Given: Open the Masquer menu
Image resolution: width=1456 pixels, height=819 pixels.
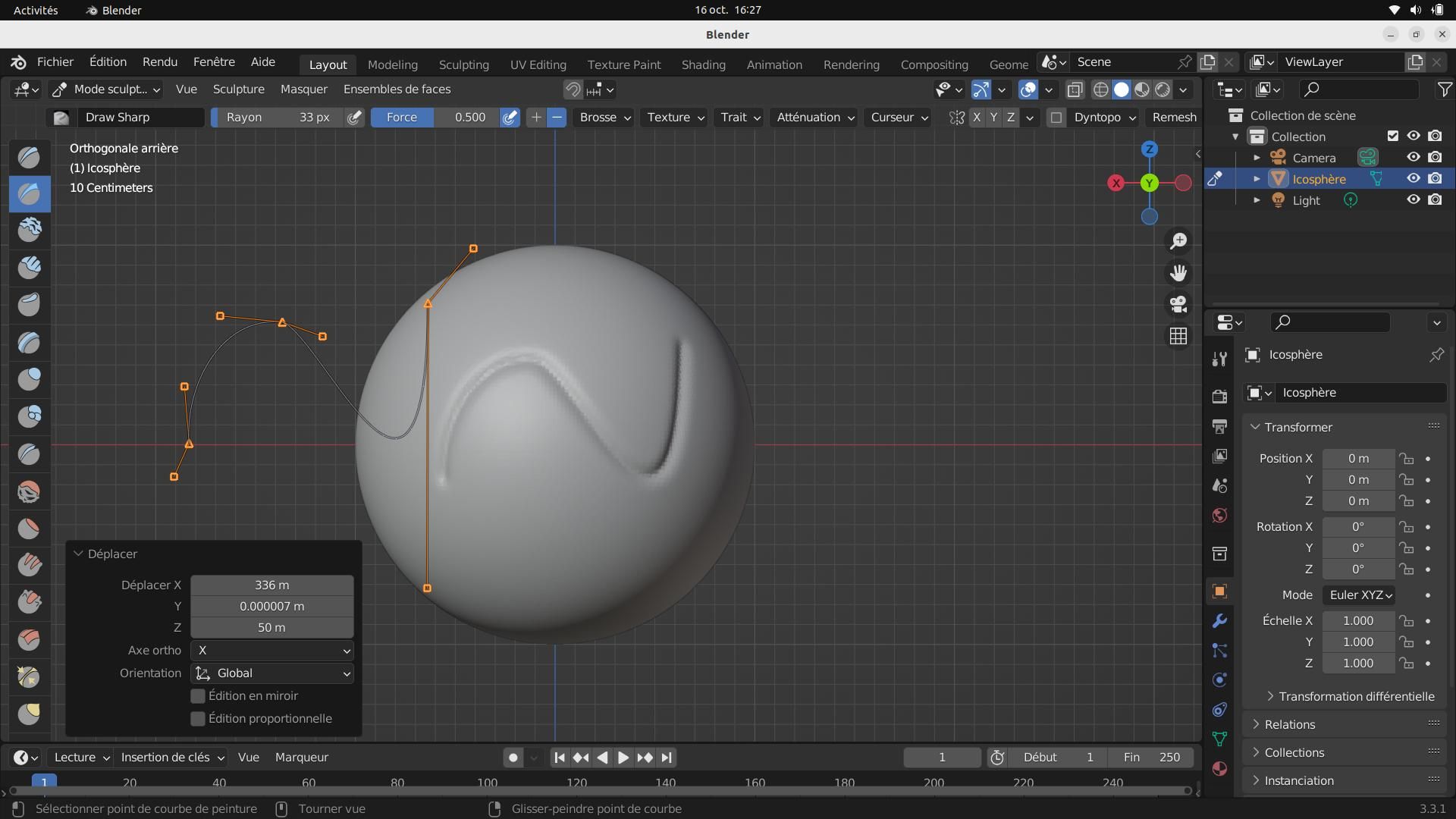Looking at the screenshot, I should tap(304, 89).
